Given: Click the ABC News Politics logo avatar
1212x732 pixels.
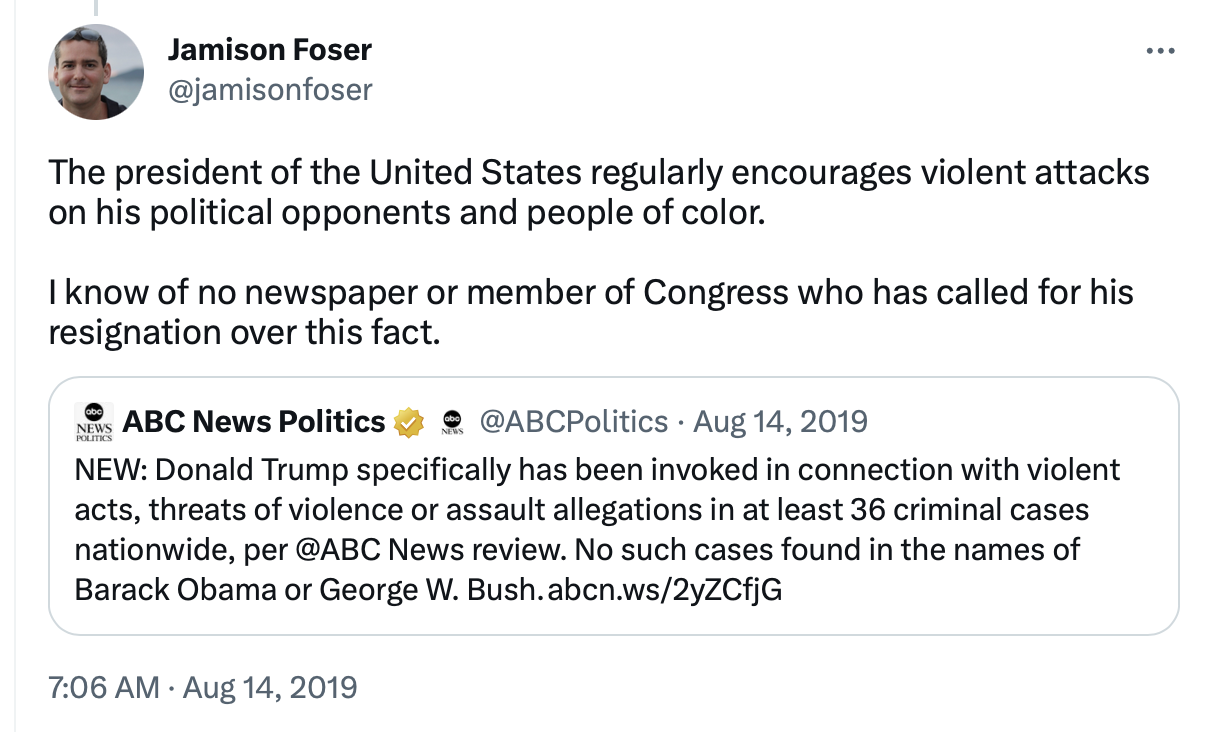Looking at the screenshot, I should [94, 422].
